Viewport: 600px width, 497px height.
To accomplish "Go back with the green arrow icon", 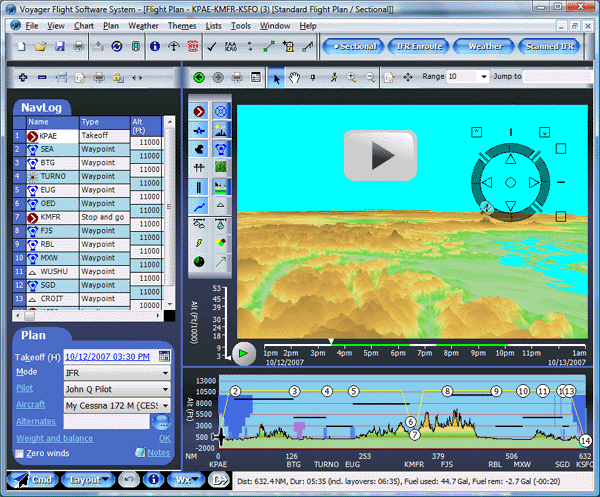I will [199, 78].
